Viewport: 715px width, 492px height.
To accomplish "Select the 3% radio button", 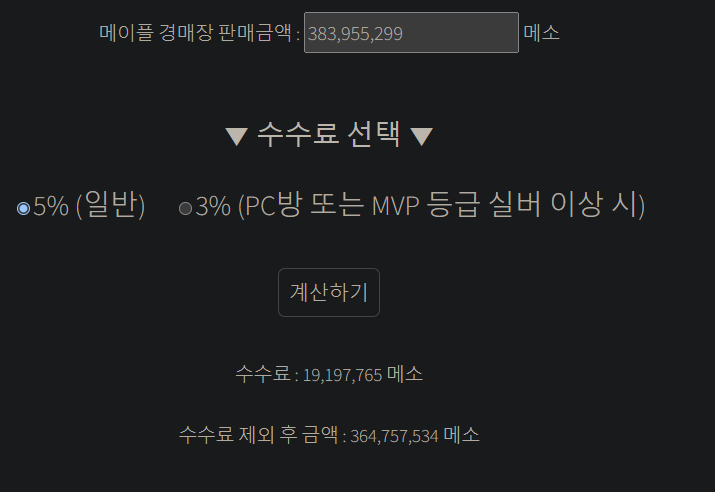I will [x=185, y=208].
